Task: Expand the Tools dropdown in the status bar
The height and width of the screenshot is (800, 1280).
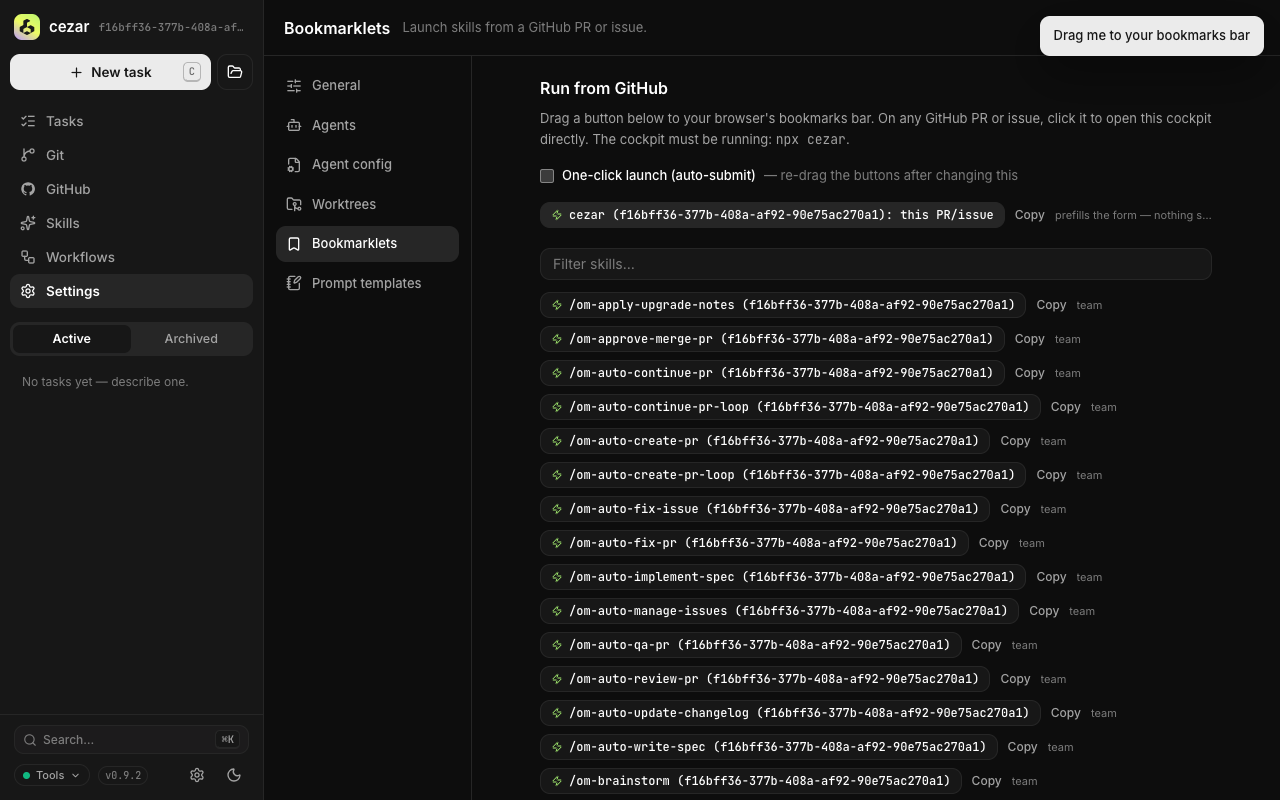Action: click(x=51, y=775)
